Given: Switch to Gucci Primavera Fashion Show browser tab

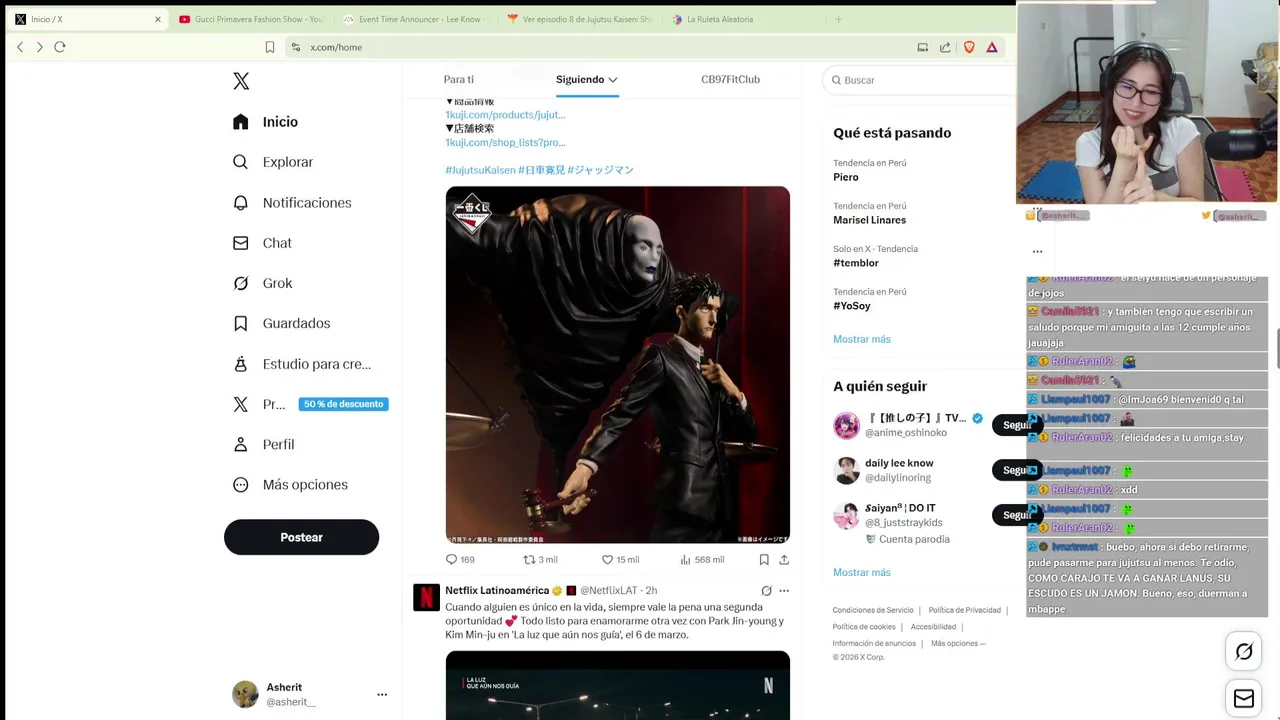Looking at the screenshot, I should [252, 19].
